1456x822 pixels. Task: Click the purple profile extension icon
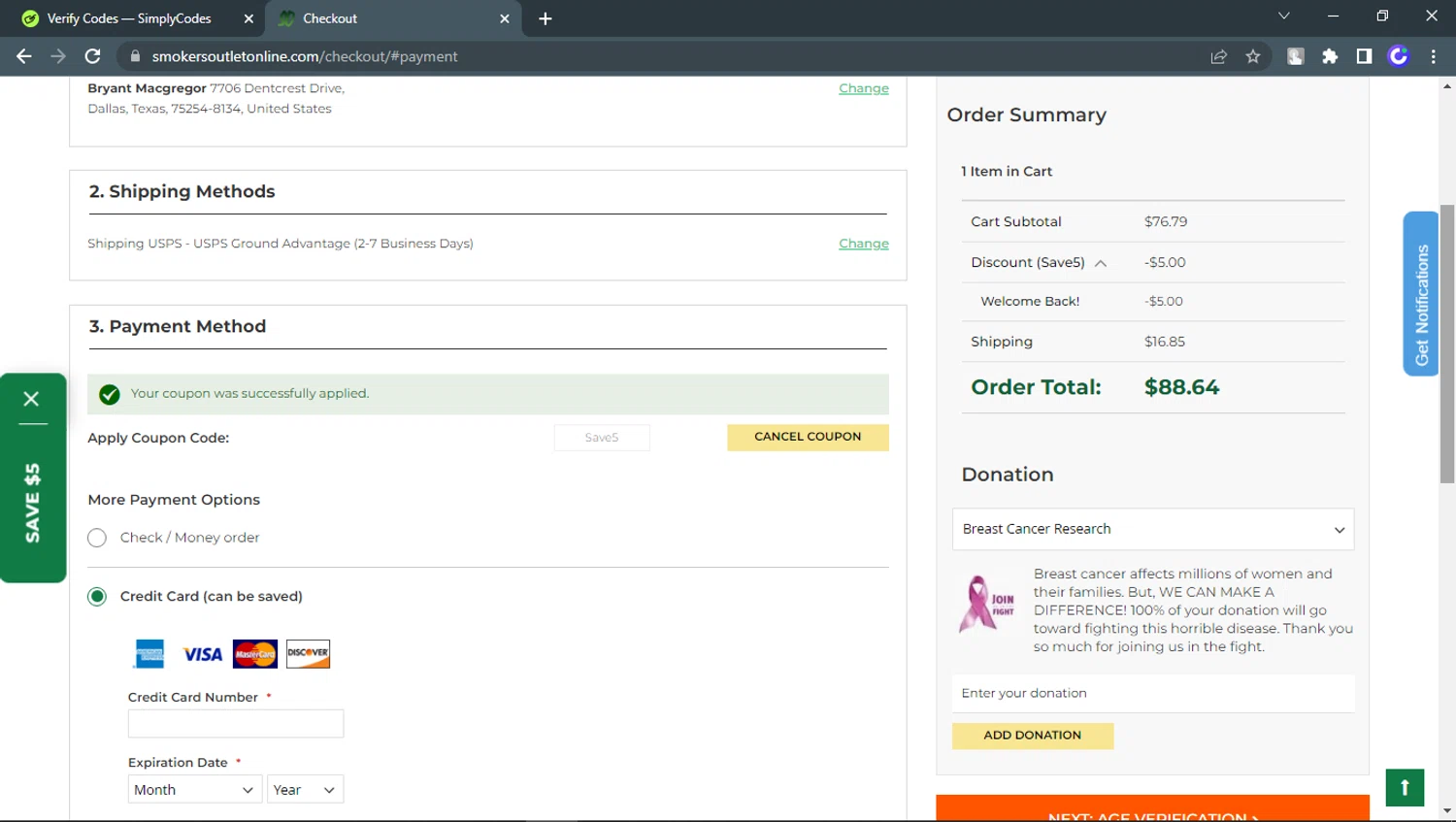click(1399, 56)
